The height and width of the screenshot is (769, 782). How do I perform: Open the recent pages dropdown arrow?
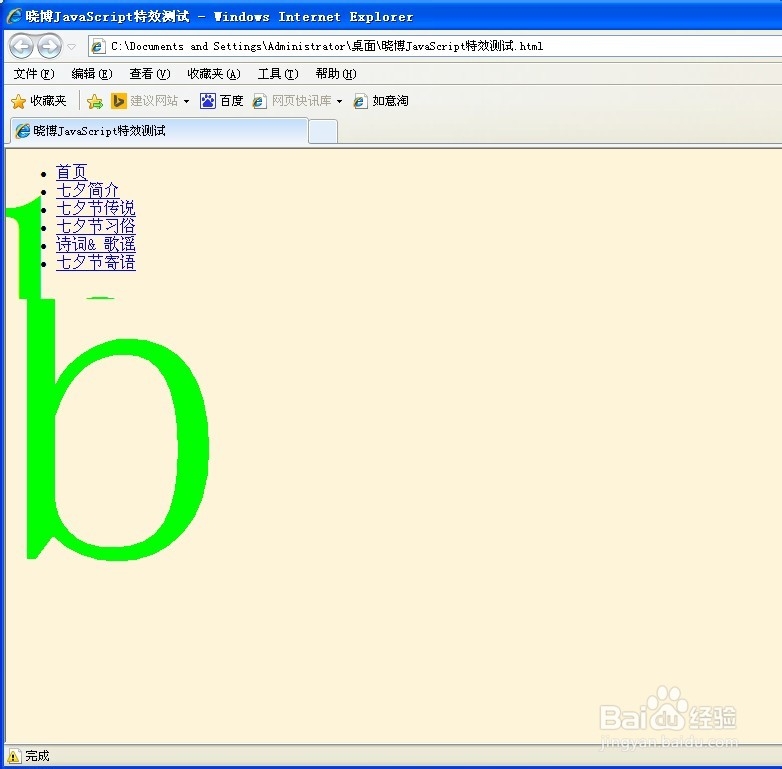[x=71, y=47]
